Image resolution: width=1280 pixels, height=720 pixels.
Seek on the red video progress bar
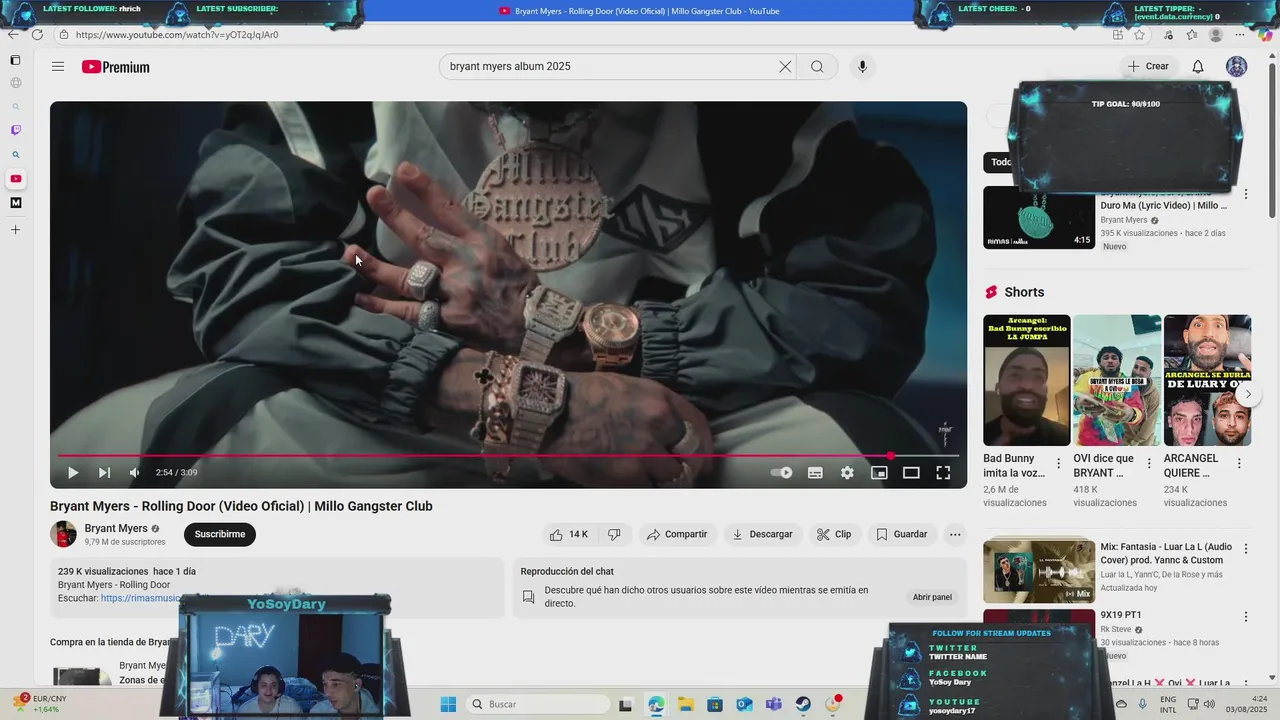(x=508, y=456)
